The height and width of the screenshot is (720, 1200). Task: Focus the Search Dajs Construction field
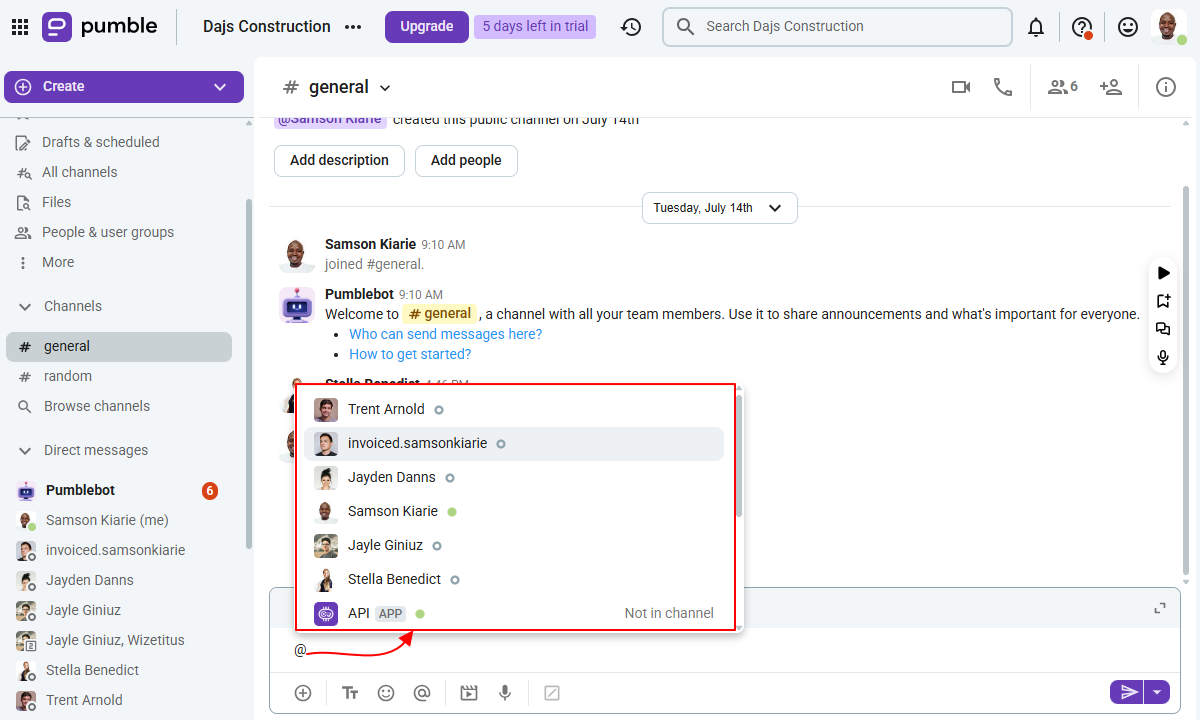click(x=837, y=27)
